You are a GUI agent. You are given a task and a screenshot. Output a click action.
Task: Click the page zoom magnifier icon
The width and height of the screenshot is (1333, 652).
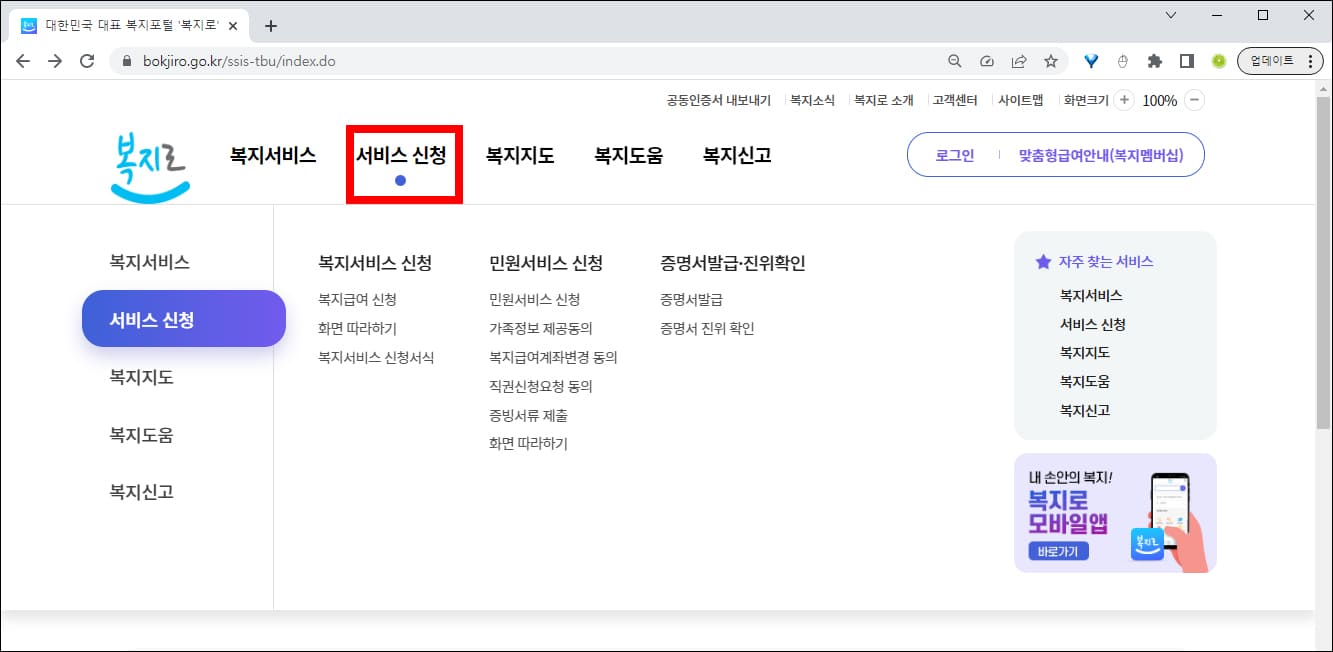954,60
